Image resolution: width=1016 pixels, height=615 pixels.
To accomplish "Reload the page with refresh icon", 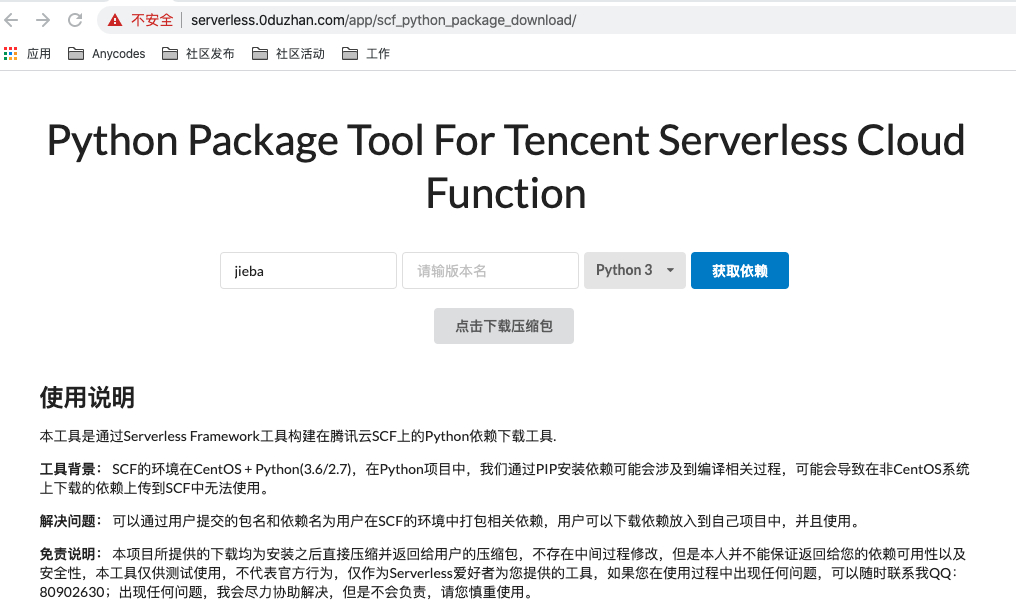I will point(75,20).
